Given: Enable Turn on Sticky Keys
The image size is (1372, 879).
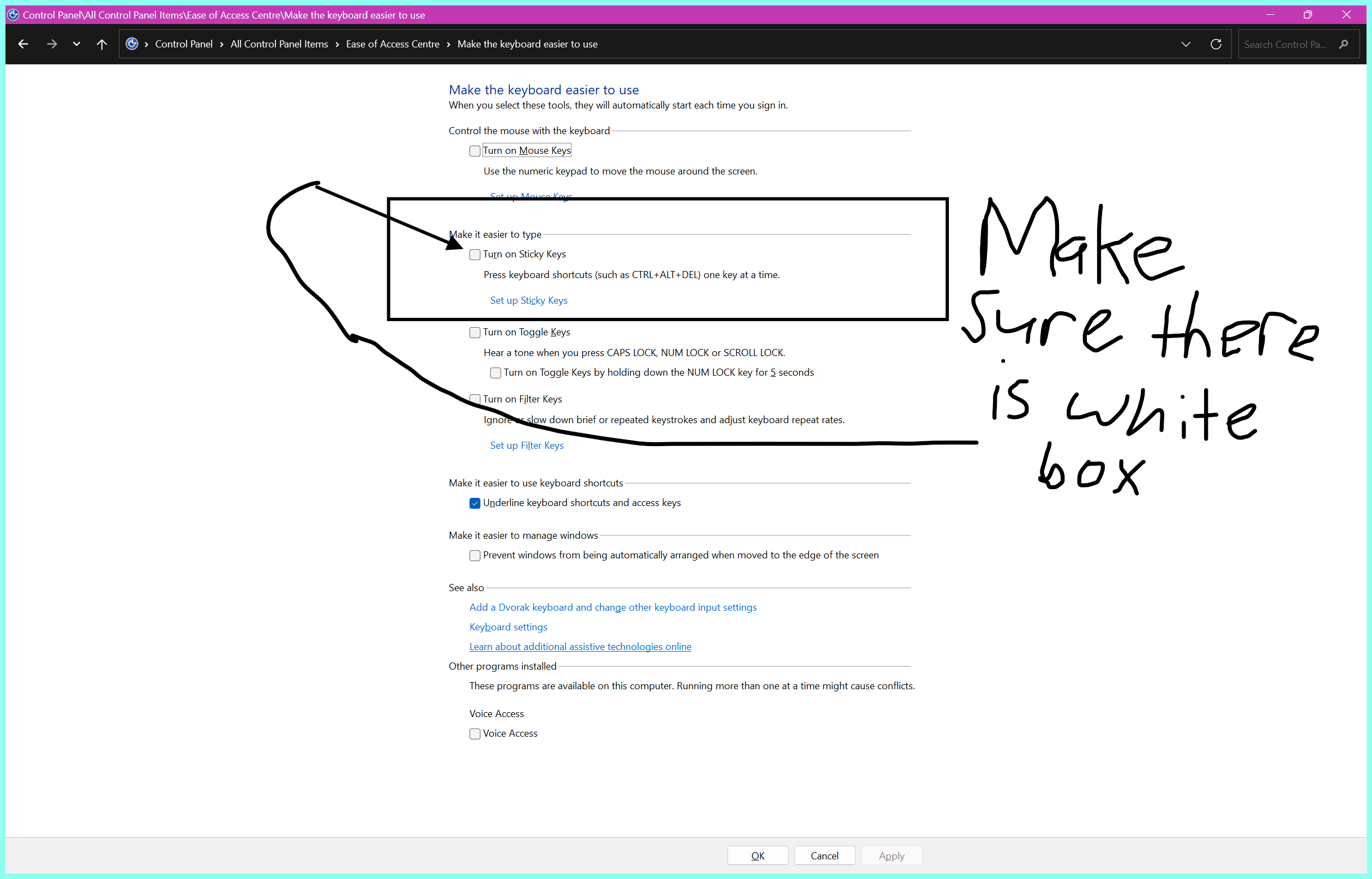Looking at the screenshot, I should coord(474,255).
